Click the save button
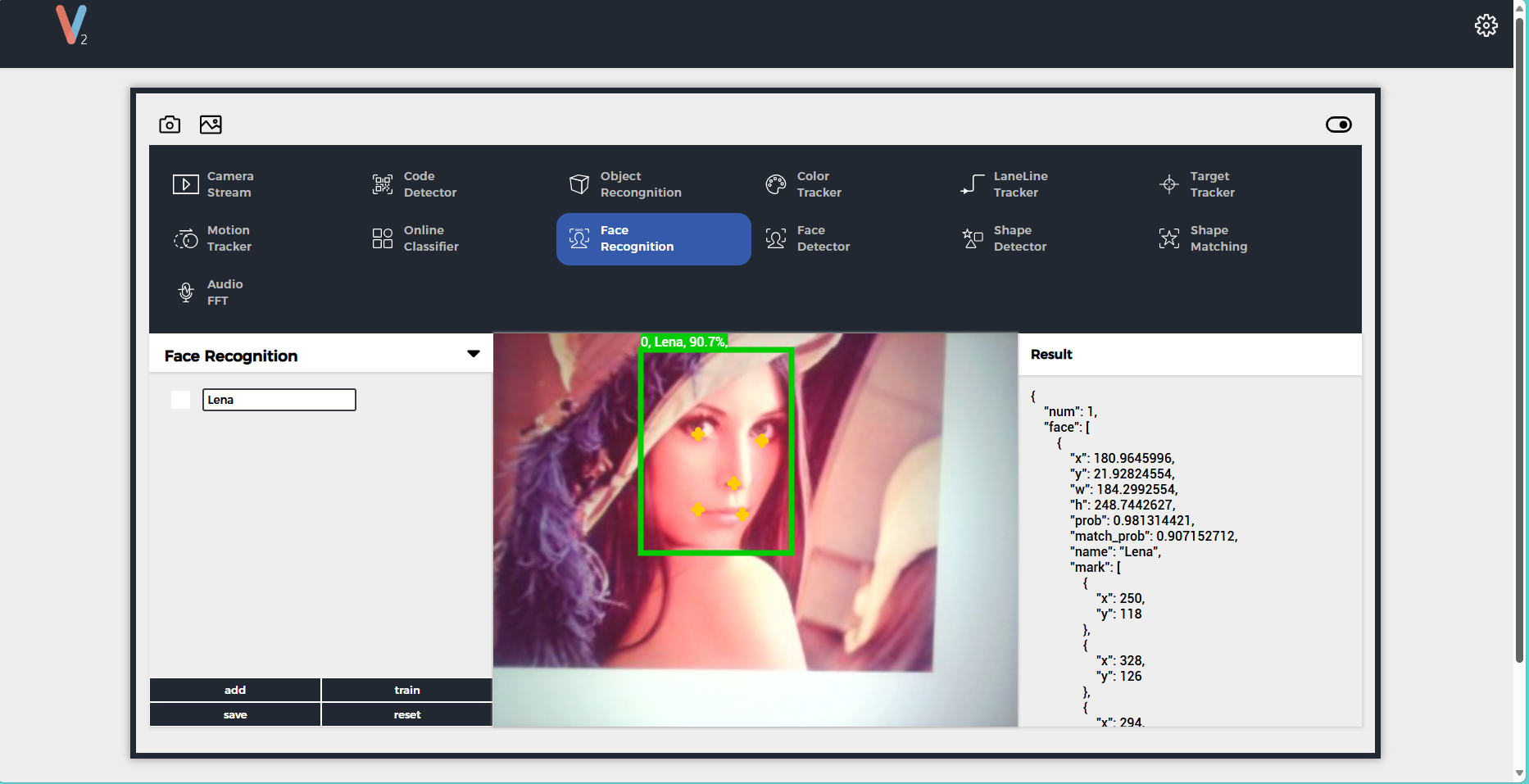Viewport: 1529px width, 784px height. point(235,714)
